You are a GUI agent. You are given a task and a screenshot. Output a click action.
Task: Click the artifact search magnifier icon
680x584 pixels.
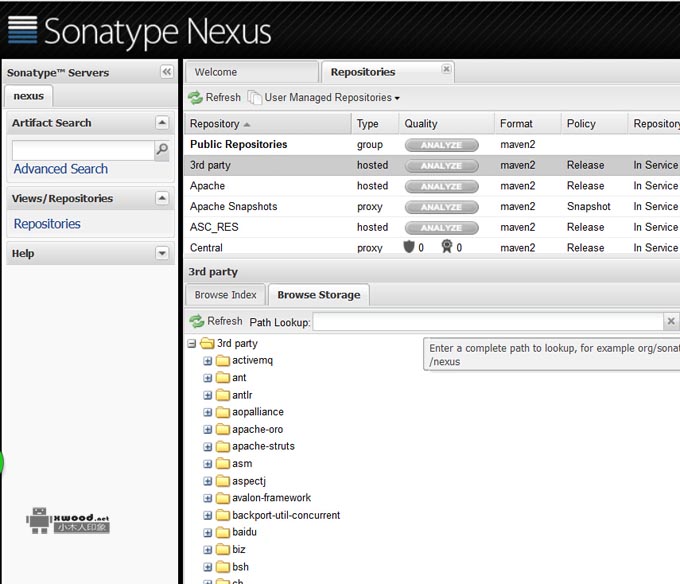(x=162, y=150)
